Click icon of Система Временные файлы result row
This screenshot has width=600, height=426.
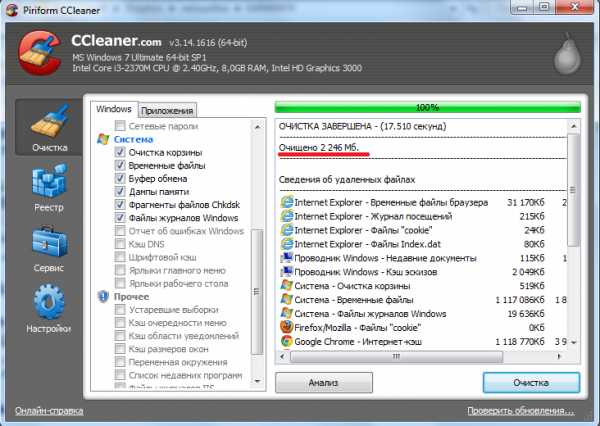pyautogui.click(x=287, y=299)
